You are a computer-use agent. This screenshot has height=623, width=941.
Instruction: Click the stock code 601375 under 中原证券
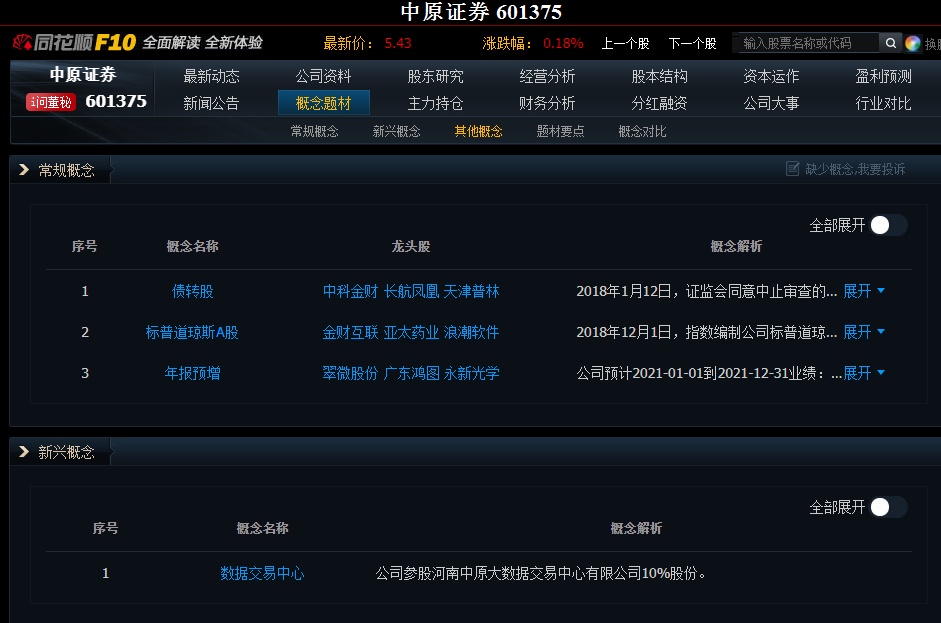click(x=116, y=101)
